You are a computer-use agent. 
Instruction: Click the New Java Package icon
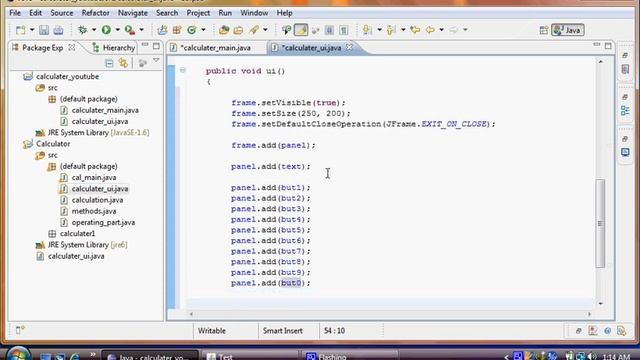[x=177, y=30]
